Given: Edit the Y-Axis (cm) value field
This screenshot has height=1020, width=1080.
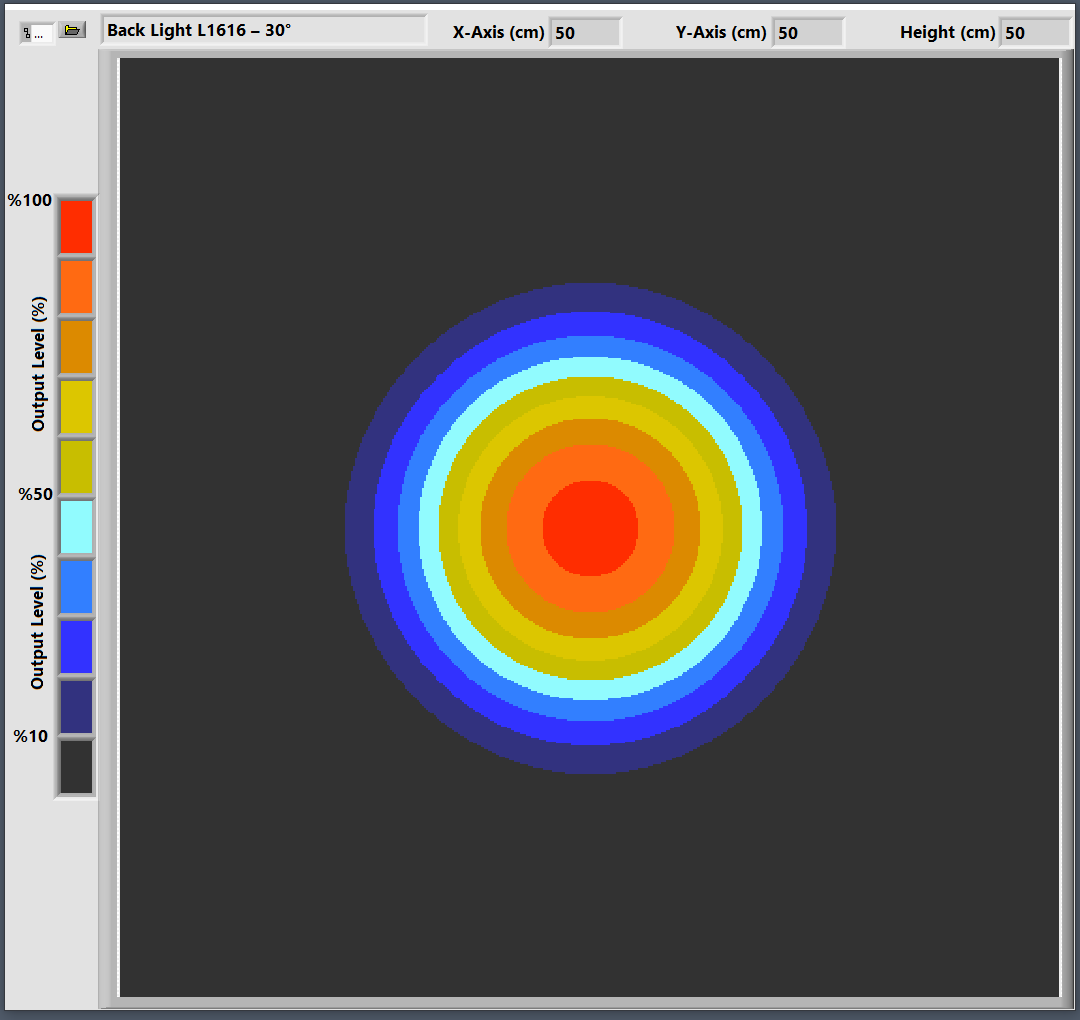Looking at the screenshot, I should click(808, 33).
